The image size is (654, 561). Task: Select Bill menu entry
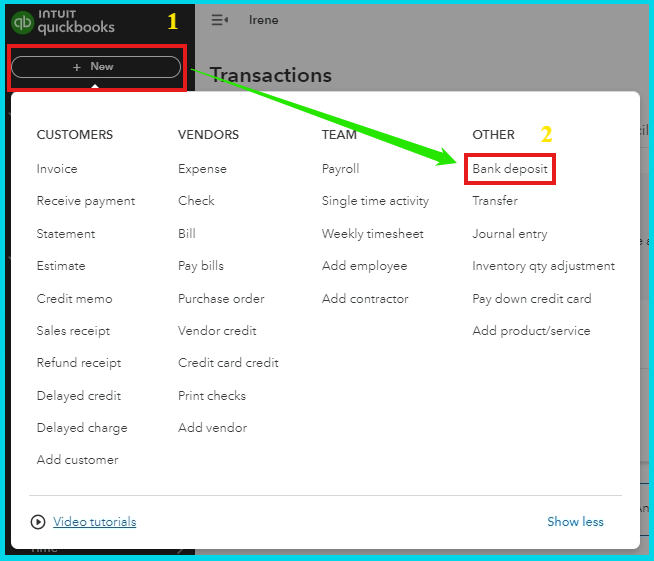pos(187,234)
